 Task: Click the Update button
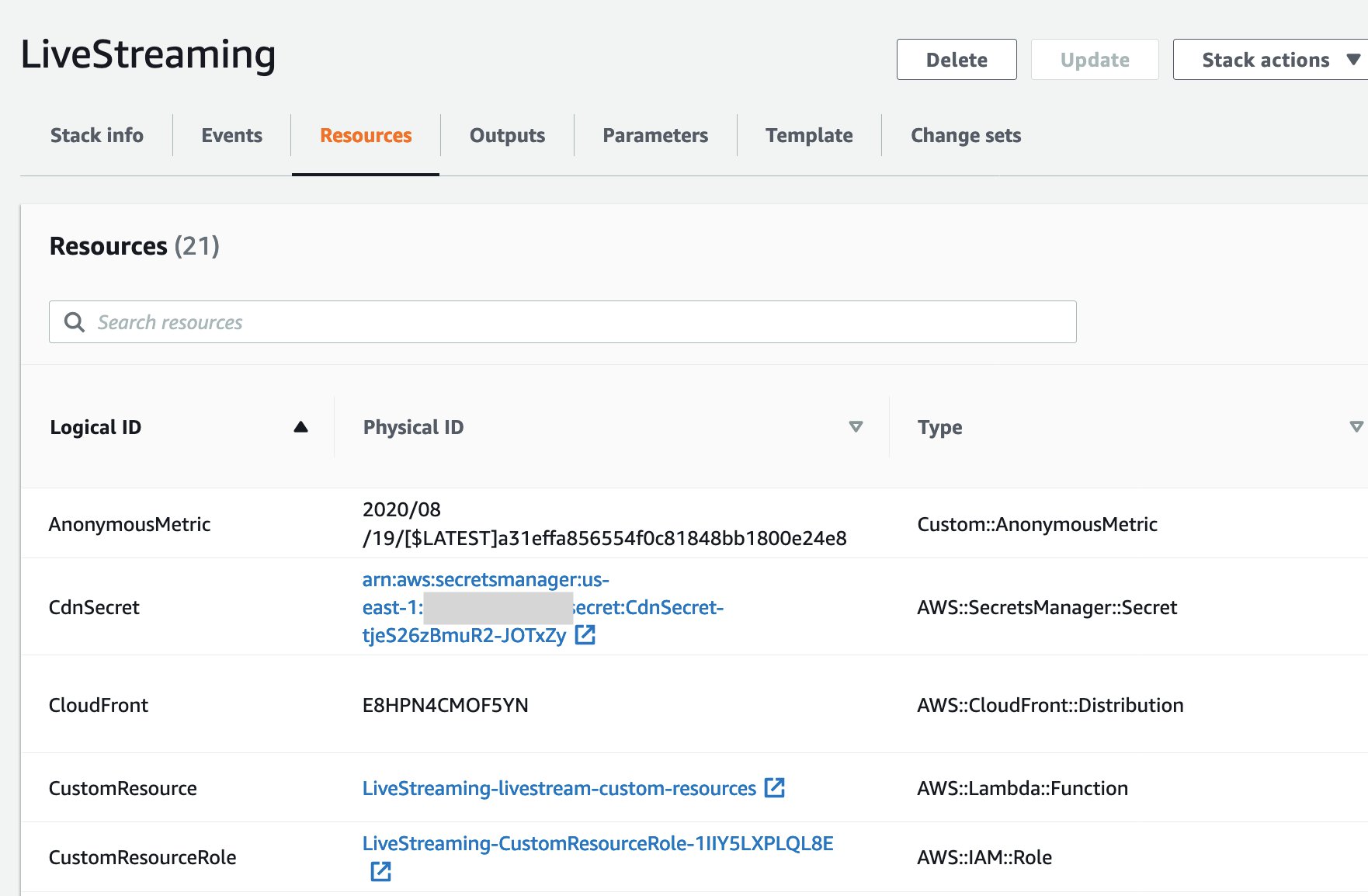pyautogui.click(x=1095, y=60)
